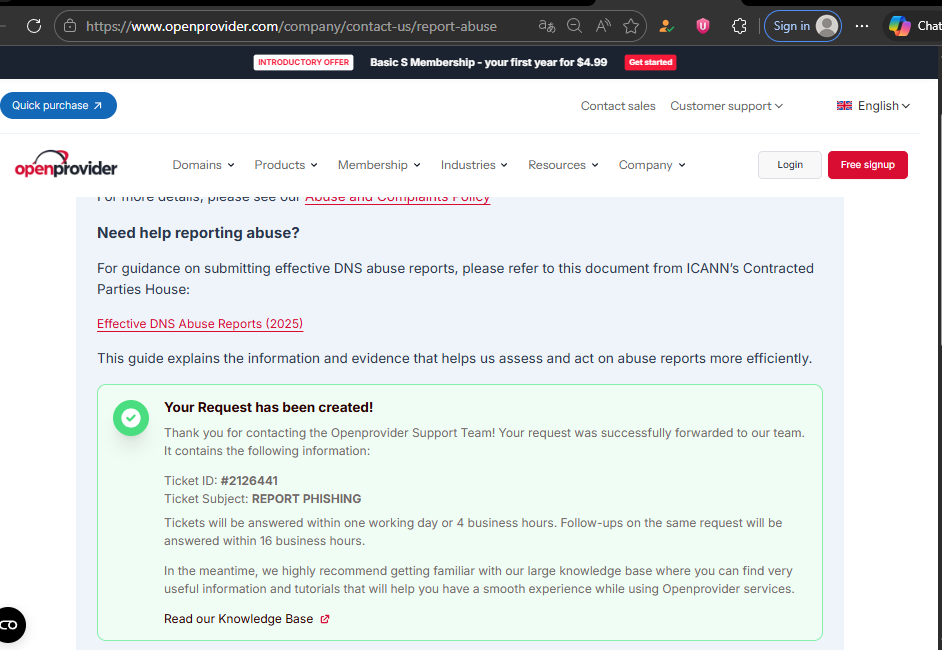Screen dimensions: 942x650
Task: Expand the Customer support dropdown
Action: click(x=726, y=106)
